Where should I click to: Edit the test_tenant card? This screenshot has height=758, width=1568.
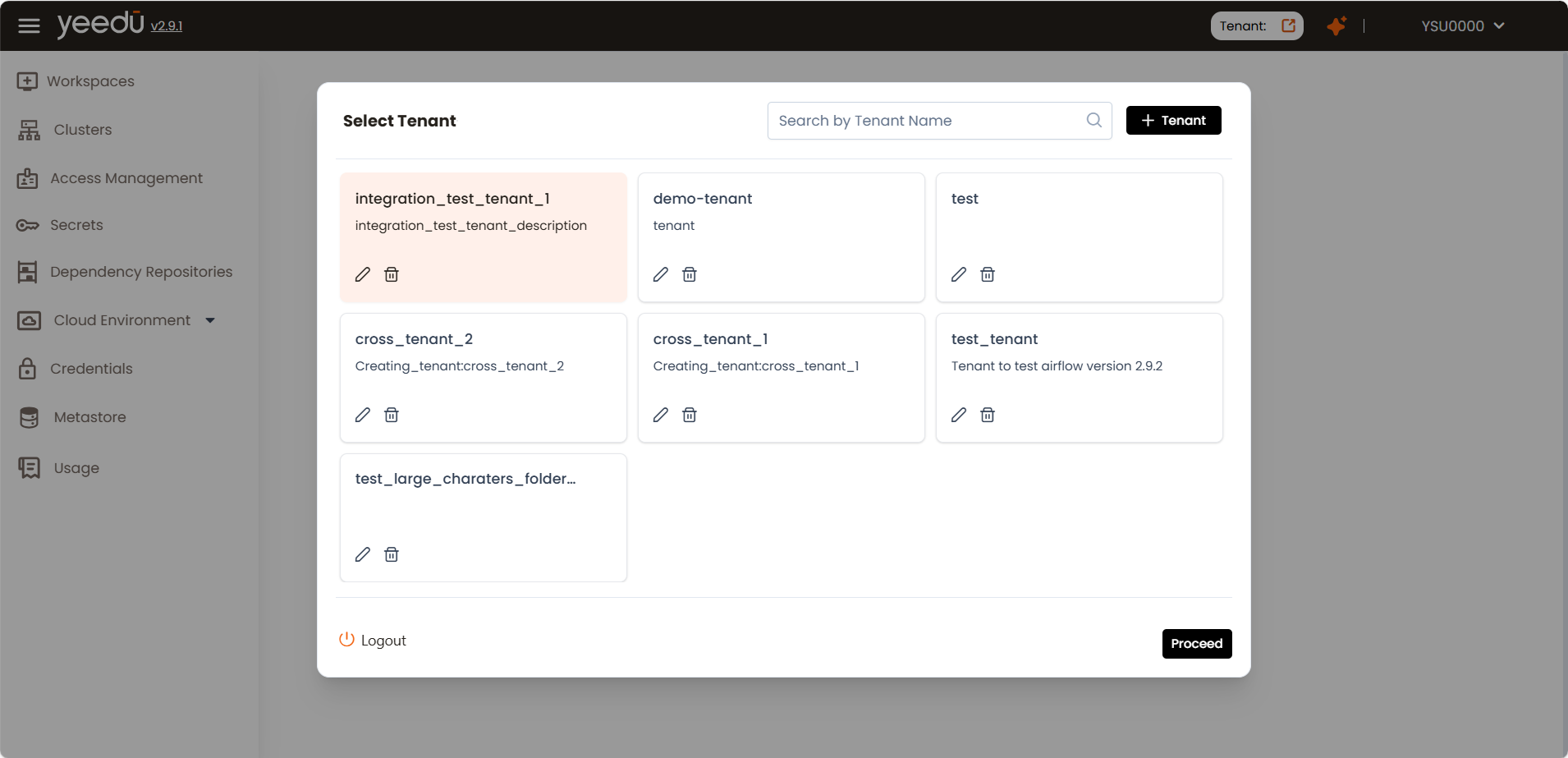pos(959,415)
